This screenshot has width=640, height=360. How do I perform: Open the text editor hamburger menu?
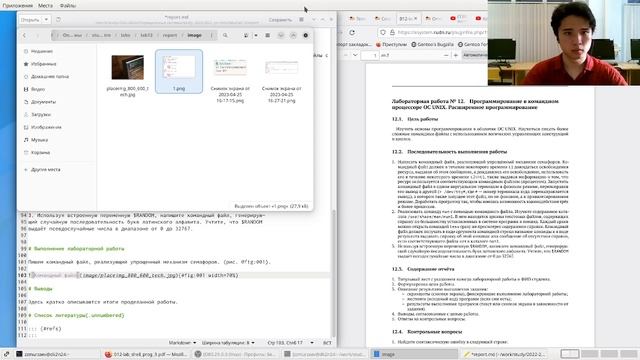[301, 20]
